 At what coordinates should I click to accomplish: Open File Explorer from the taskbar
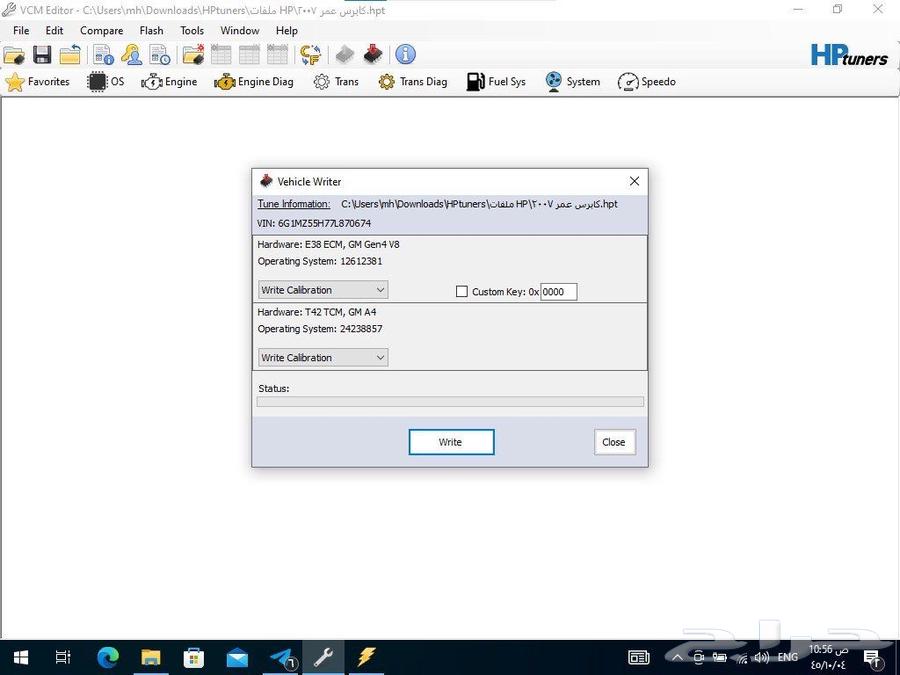(151, 657)
